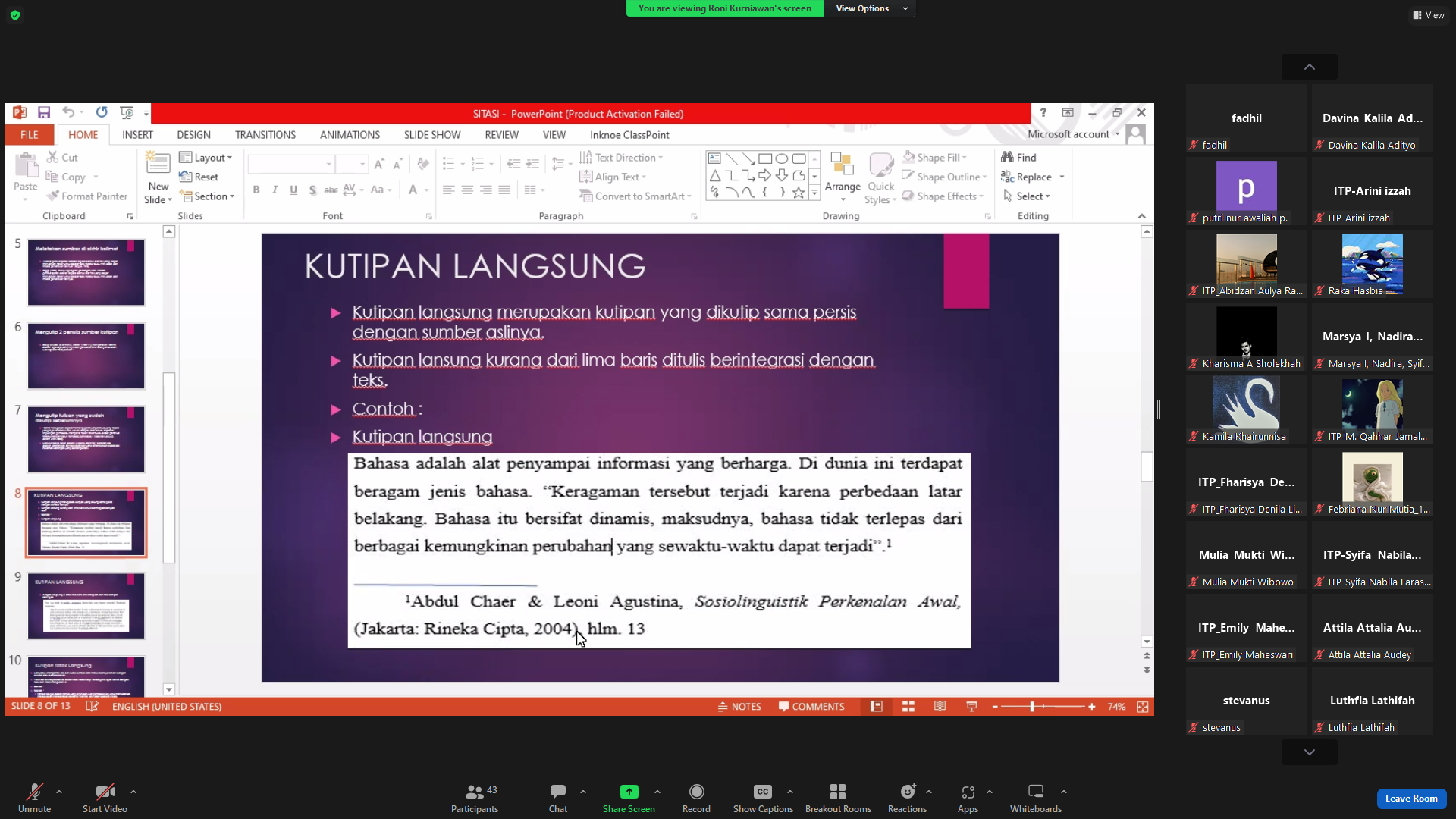Screen dimensions: 1456x819
Task: Open Quick Styles gallery
Action: point(880,177)
